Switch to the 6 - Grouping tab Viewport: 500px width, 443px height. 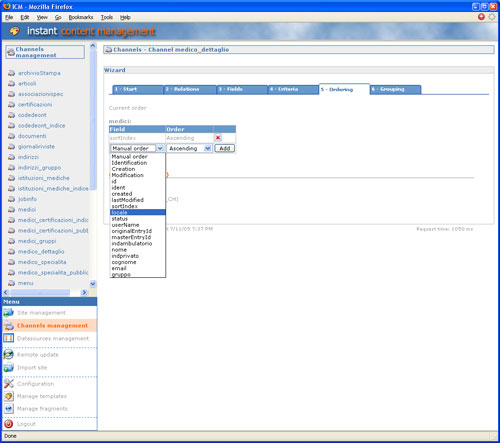click(x=395, y=89)
